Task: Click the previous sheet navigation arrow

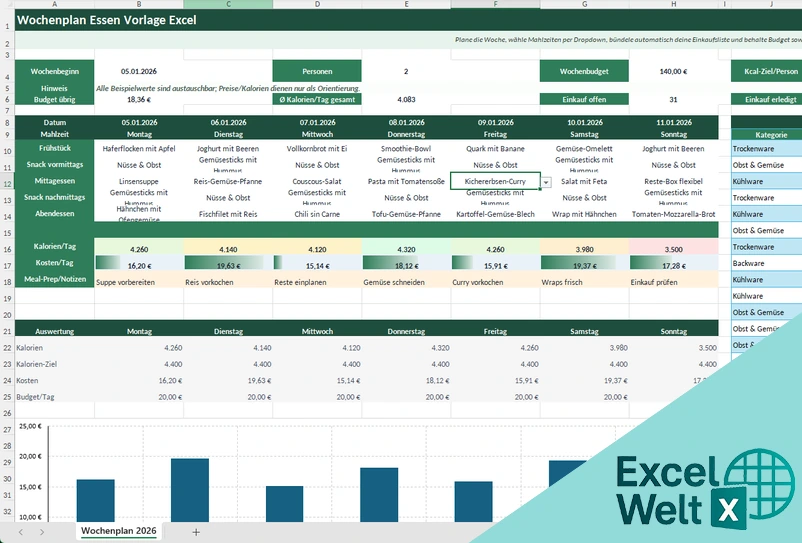Action: tap(21, 532)
